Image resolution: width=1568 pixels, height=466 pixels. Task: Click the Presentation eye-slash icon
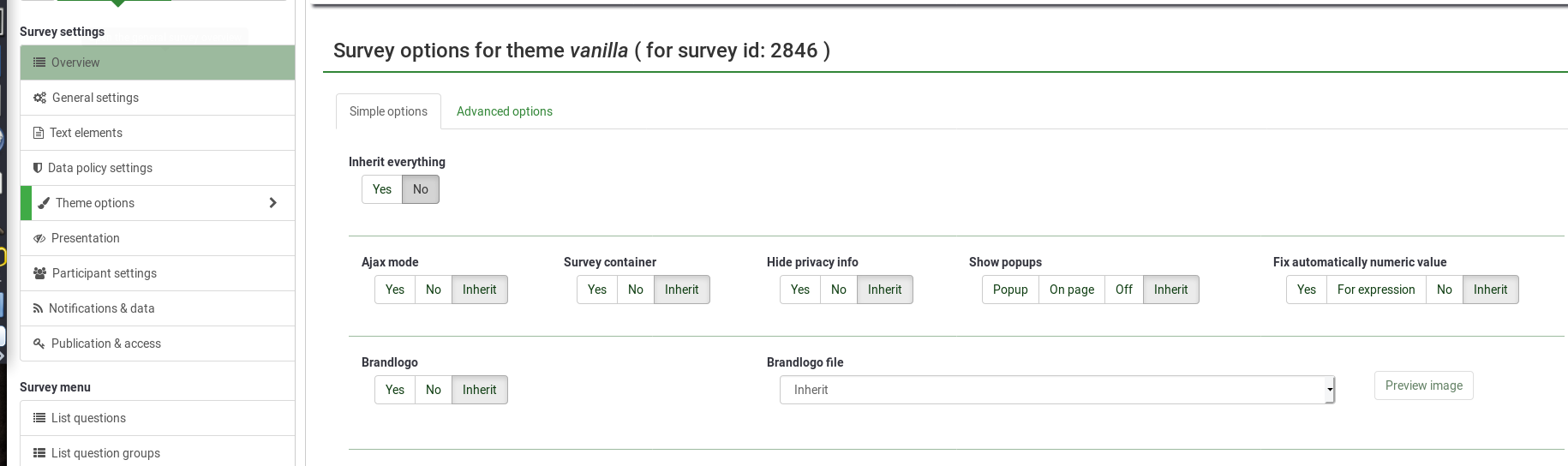point(39,238)
